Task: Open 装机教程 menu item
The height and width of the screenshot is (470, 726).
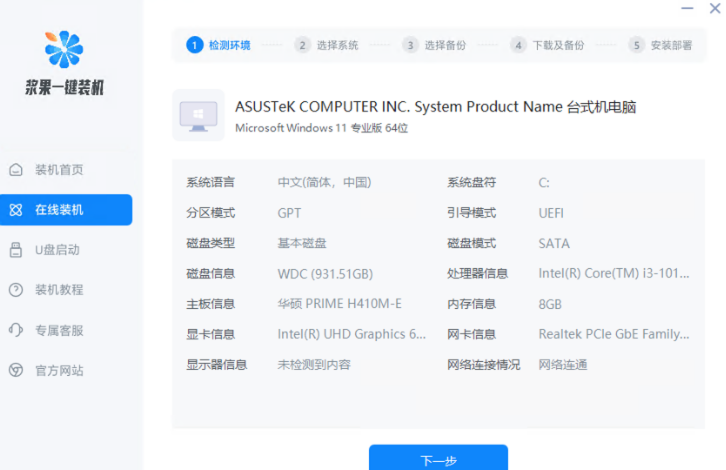Action: 66,290
